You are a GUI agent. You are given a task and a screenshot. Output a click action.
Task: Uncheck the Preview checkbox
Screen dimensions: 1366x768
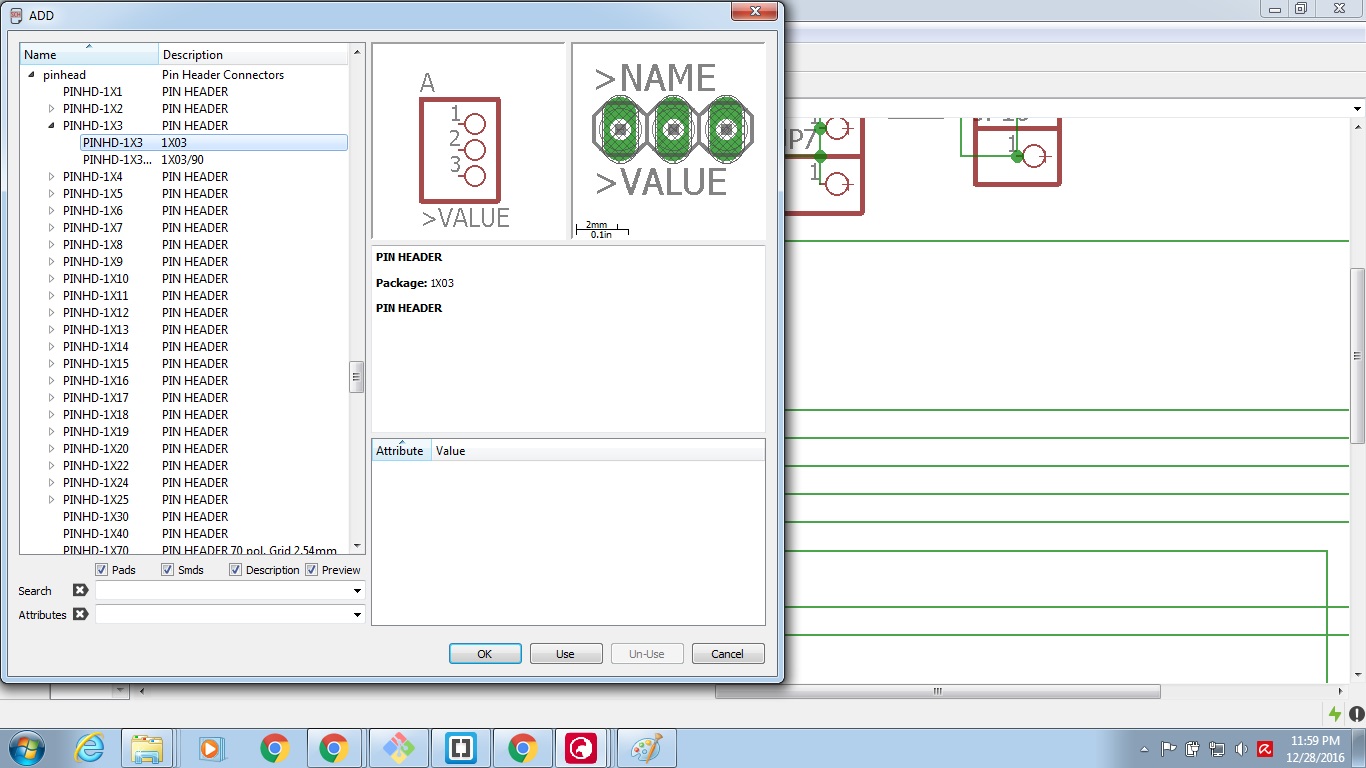311,570
